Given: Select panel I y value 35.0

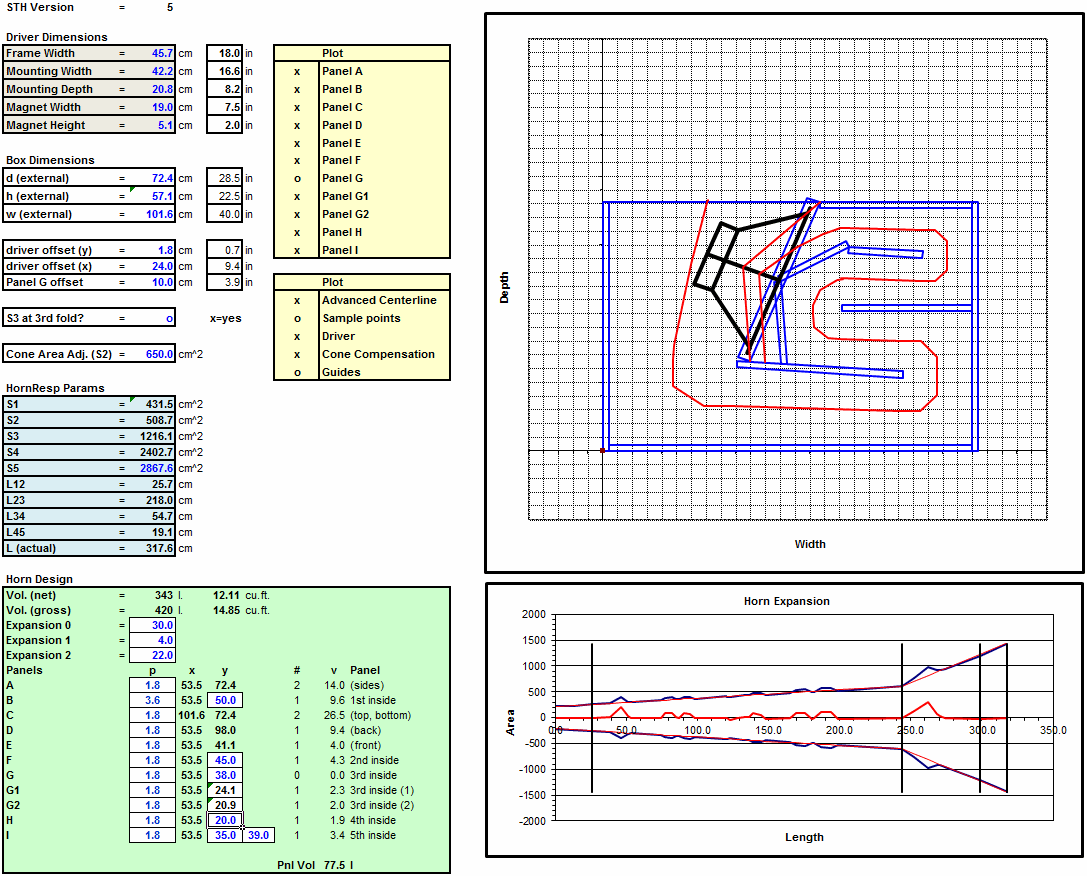Looking at the screenshot, I should click(x=225, y=835).
